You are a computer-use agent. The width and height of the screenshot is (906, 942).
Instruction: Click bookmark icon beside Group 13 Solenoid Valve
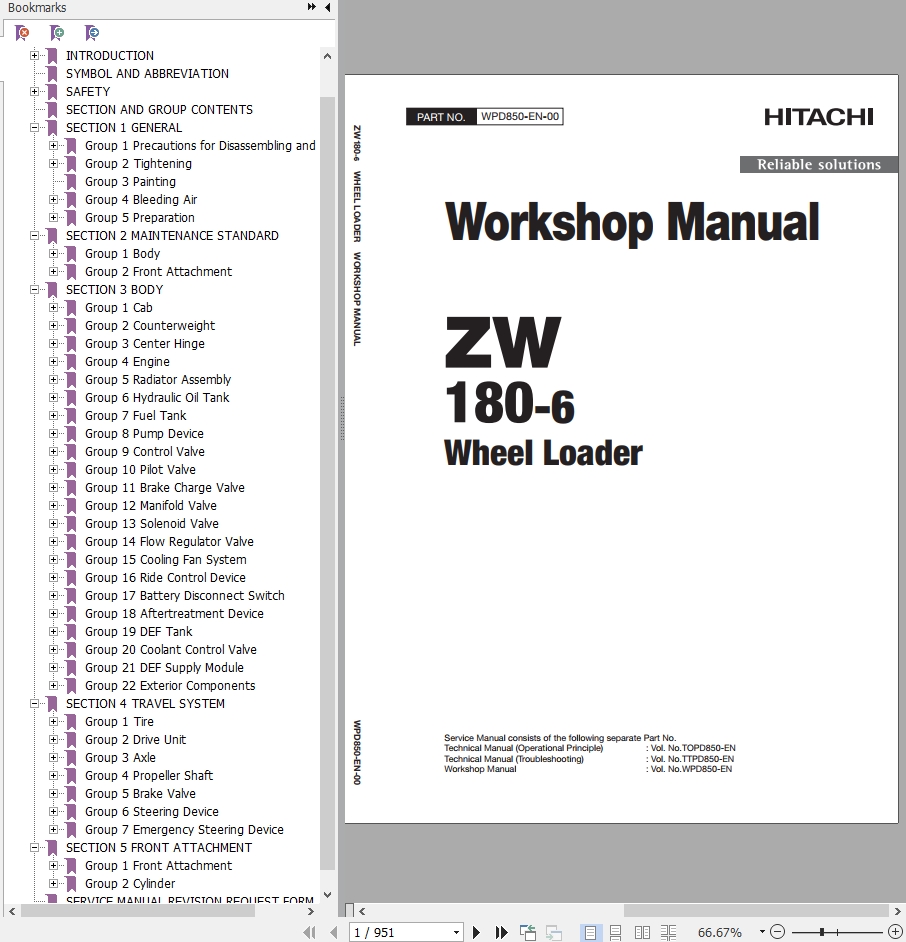(71, 524)
